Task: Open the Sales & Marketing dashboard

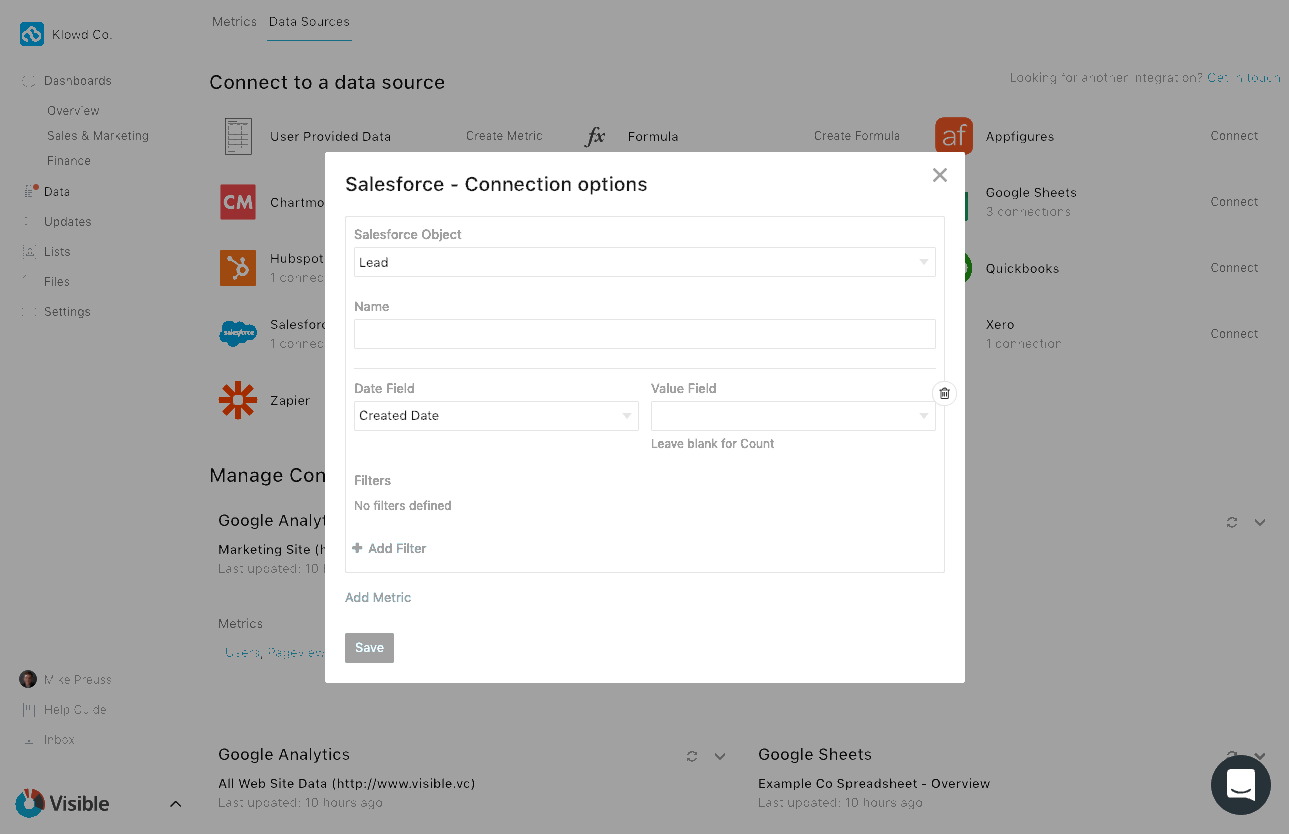Action: (98, 136)
